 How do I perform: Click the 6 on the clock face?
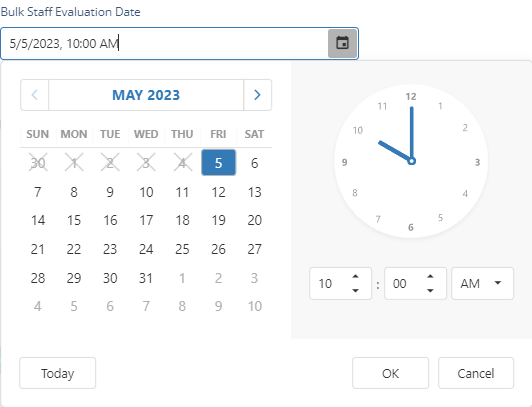click(411, 227)
